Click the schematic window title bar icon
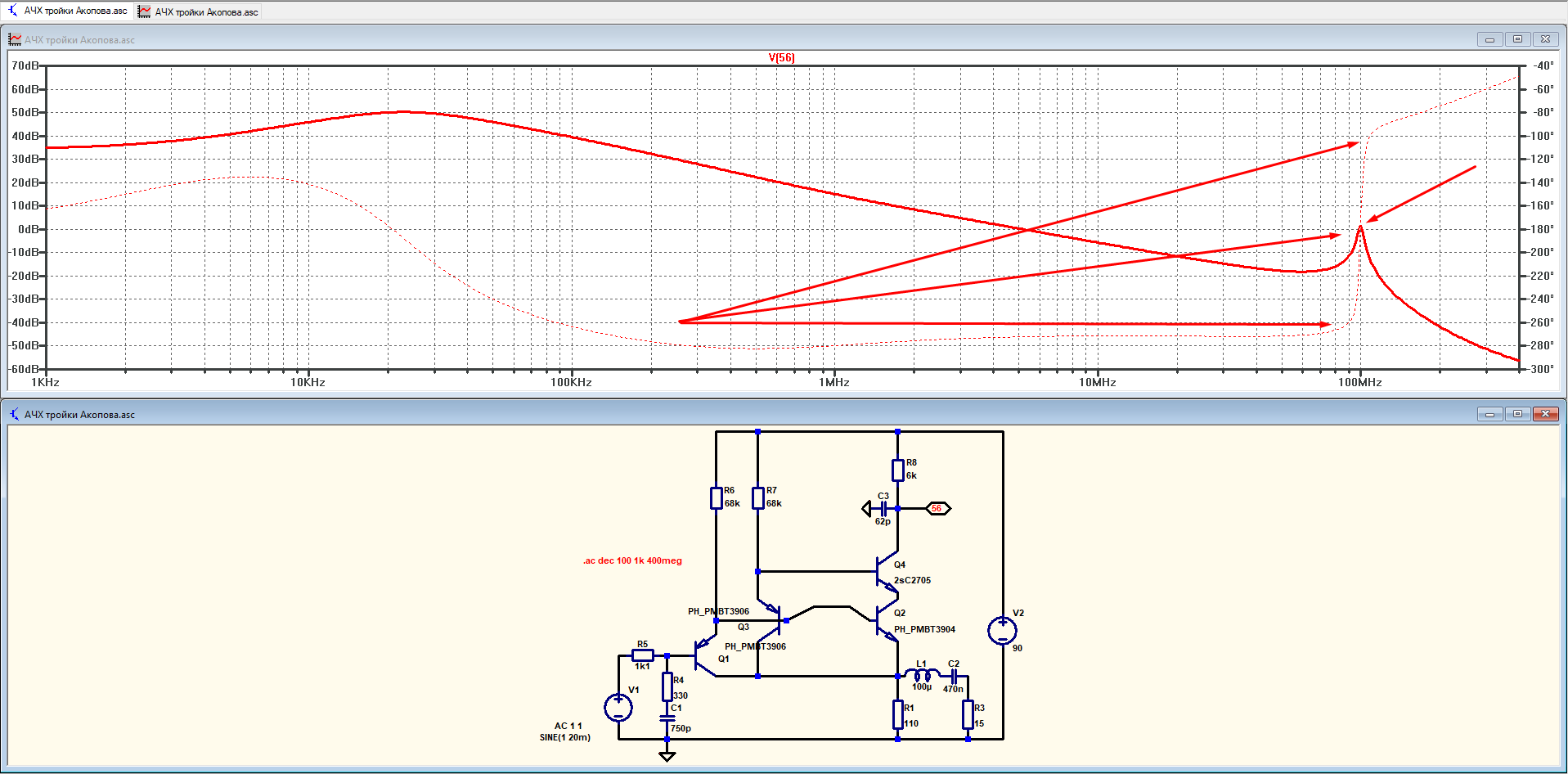 15,414
